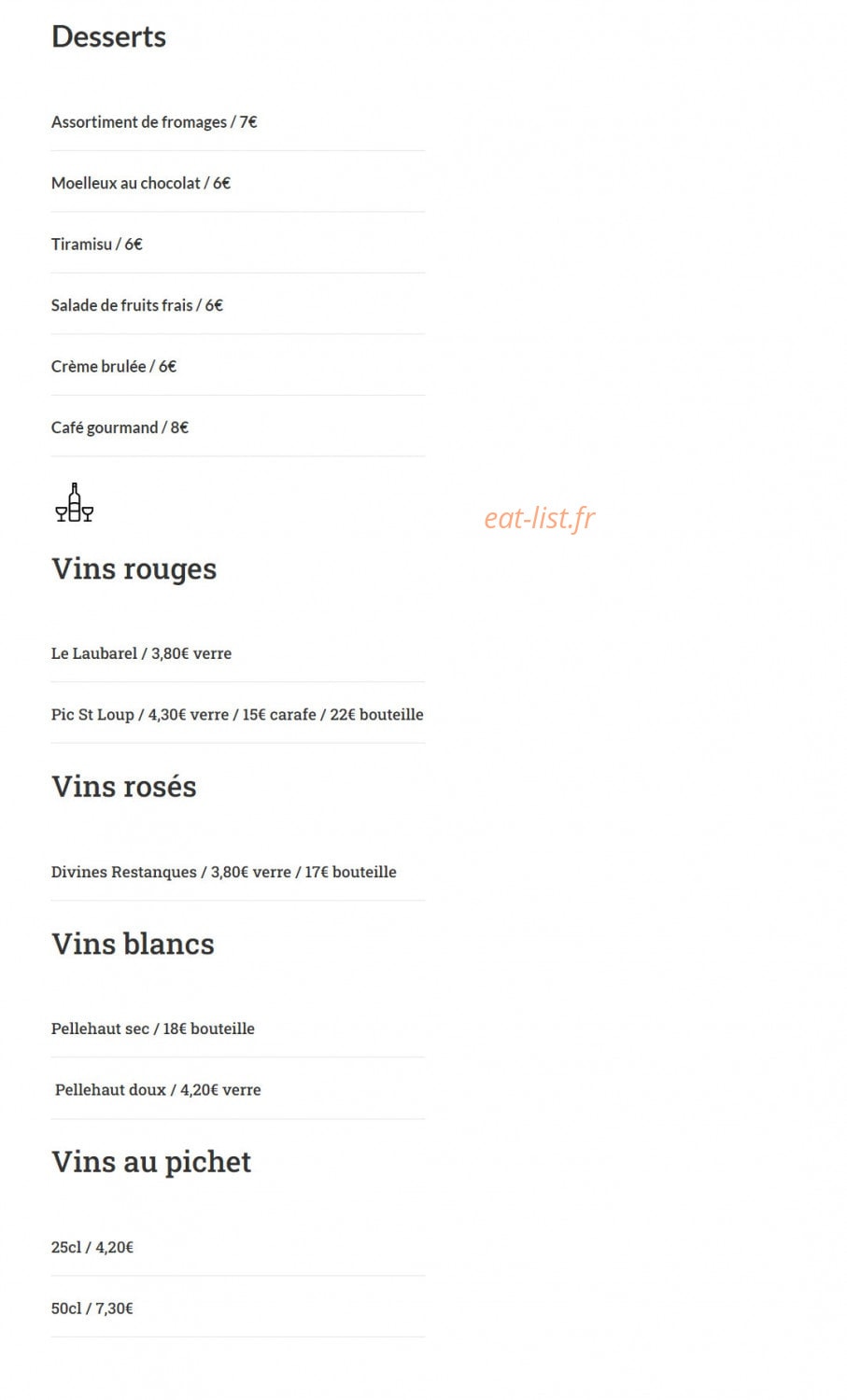Select Divines Restanques rosé entry
Image resolution: width=847 pixels, height=1400 pixels.
pos(224,872)
